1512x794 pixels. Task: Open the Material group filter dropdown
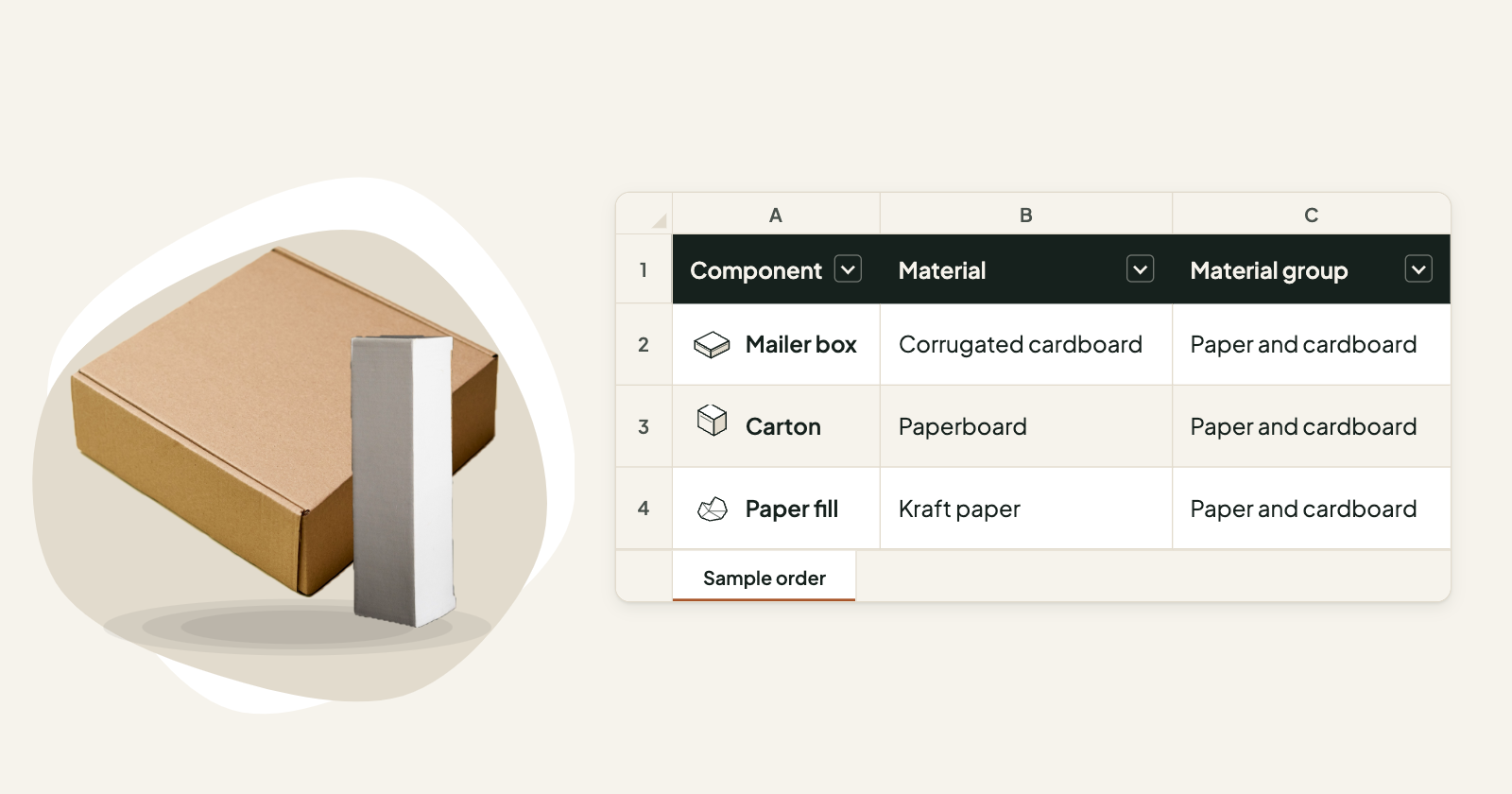(1418, 269)
